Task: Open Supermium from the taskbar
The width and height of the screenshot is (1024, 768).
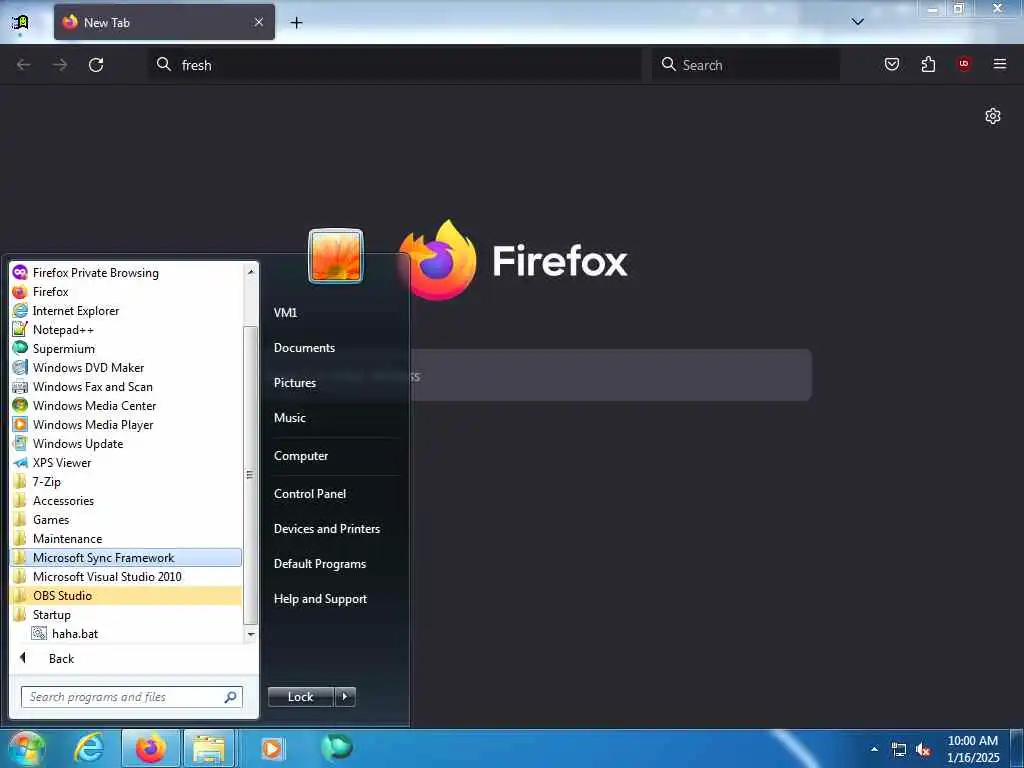Action: (x=337, y=747)
